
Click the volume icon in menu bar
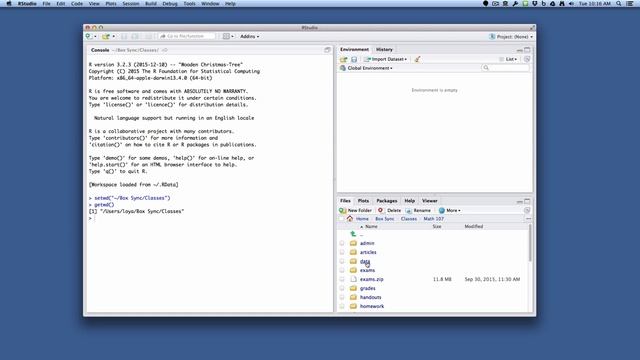click(571, 3)
